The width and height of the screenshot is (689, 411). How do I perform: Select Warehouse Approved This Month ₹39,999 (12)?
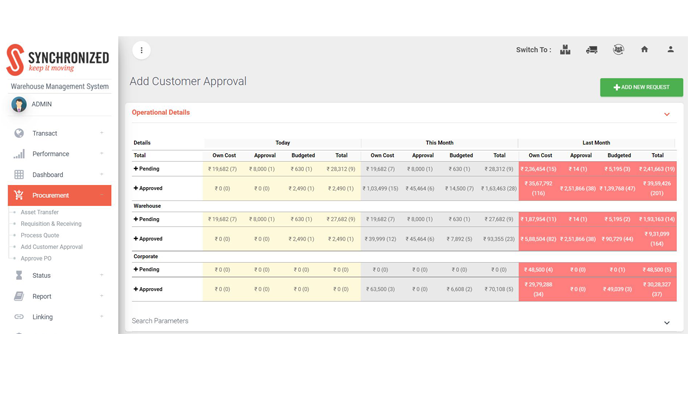(381, 239)
